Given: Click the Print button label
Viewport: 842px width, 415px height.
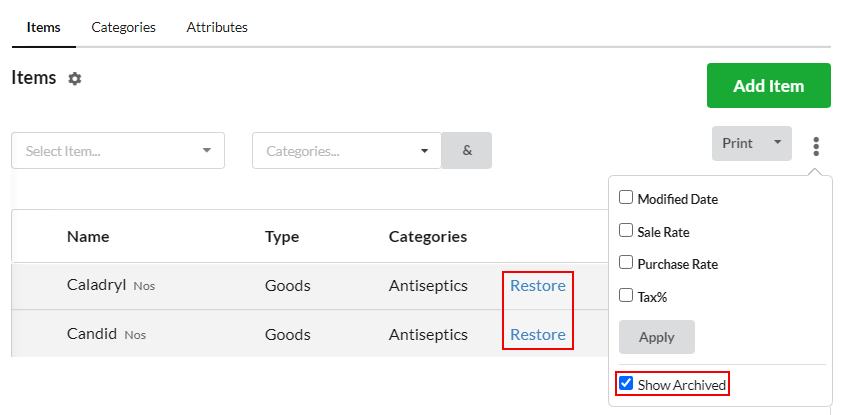Looking at the screenshot, I should coord(737,143).
